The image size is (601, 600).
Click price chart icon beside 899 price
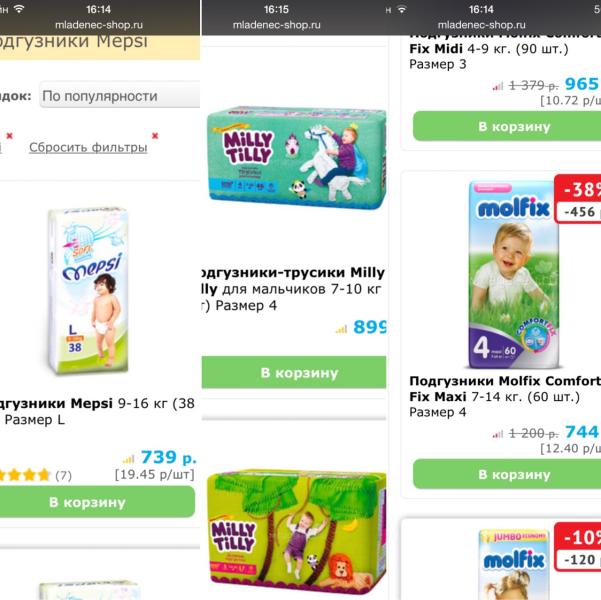[x=341, y=329]
